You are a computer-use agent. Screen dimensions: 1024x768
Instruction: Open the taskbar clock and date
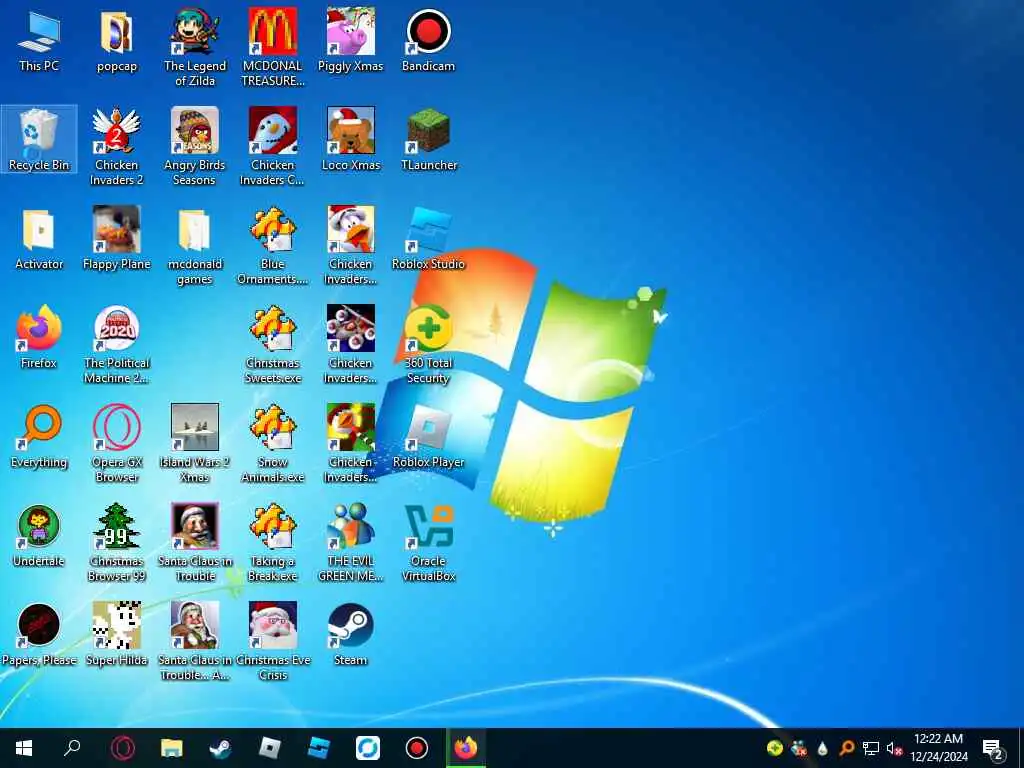coord(938,748)
